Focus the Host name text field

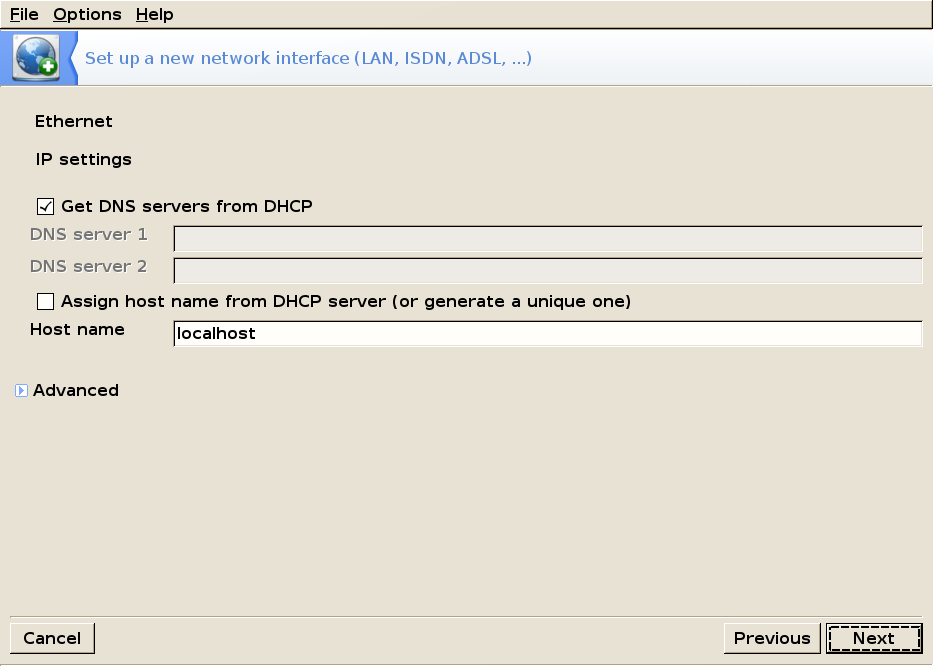pyautogui.click(x=548, y=333)
